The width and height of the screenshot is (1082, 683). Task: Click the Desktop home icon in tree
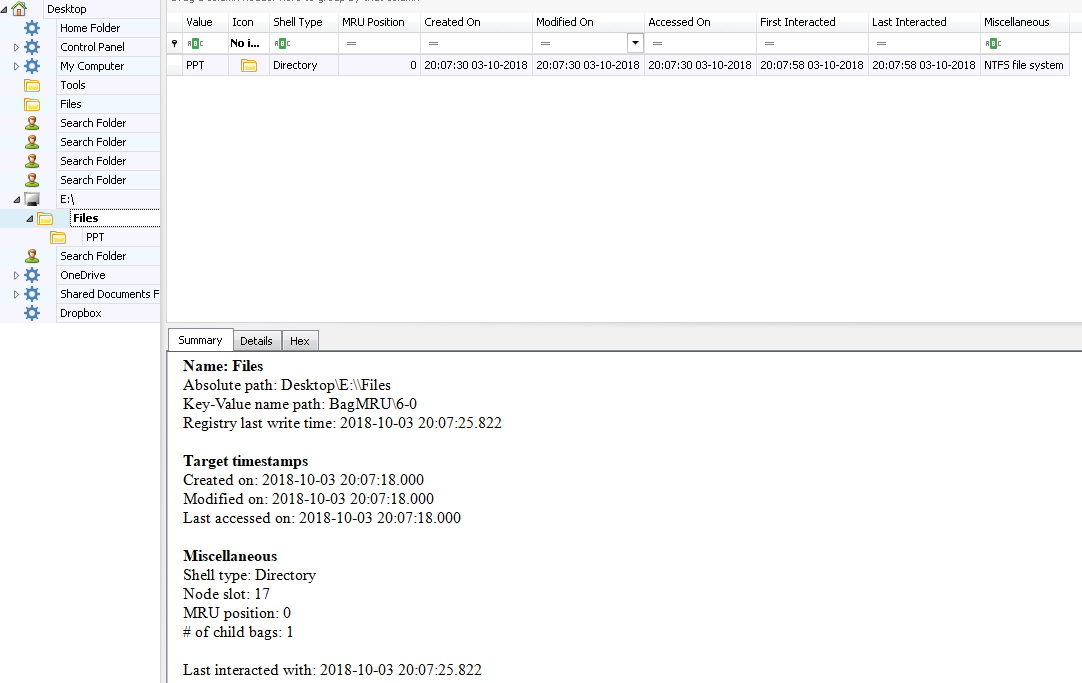tap(19, 9)
